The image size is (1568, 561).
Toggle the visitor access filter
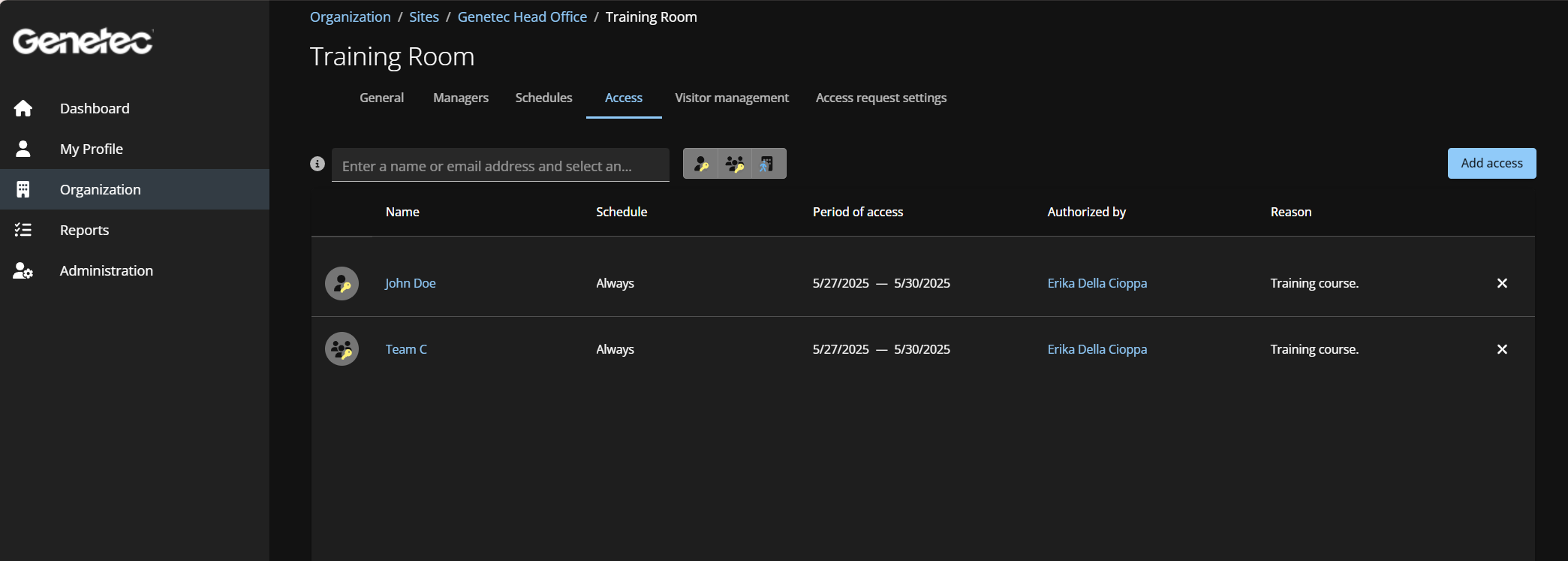[768, 164]
